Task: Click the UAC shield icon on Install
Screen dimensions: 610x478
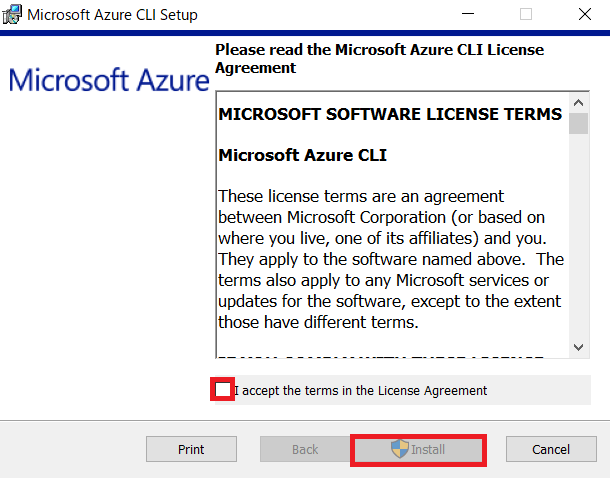Action: (400, 449)
